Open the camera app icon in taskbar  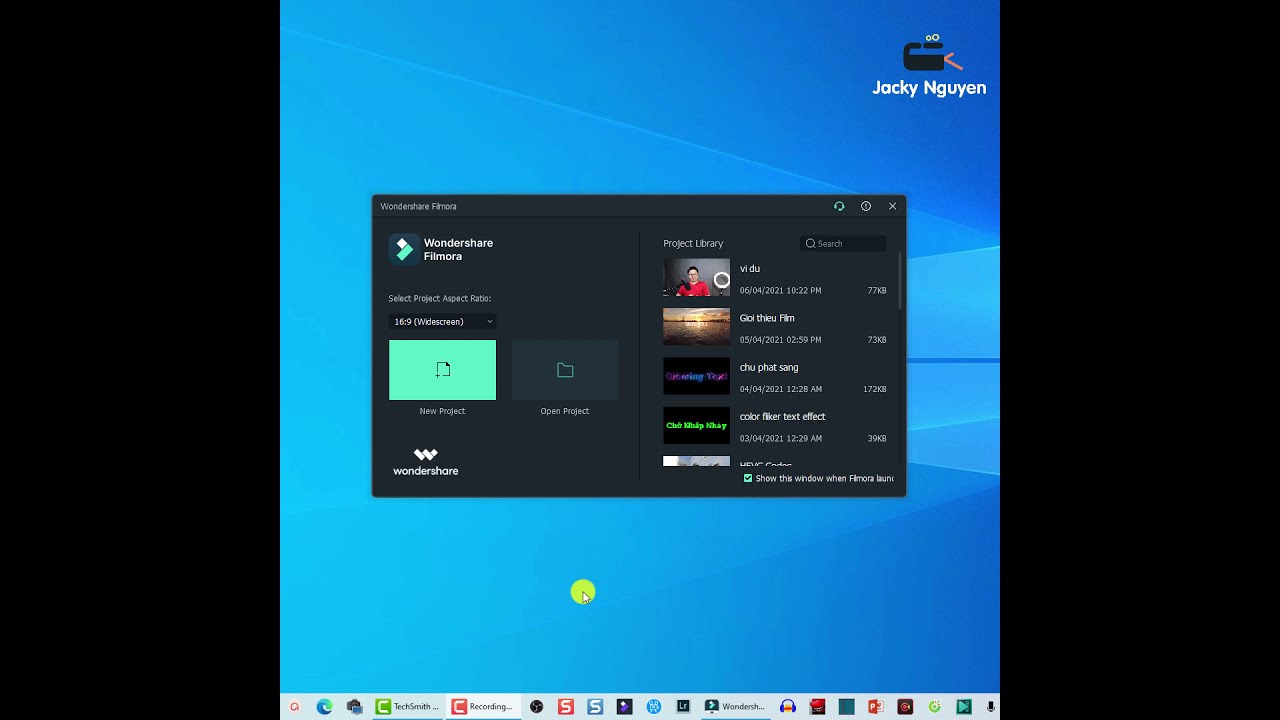tap(354, 706)
